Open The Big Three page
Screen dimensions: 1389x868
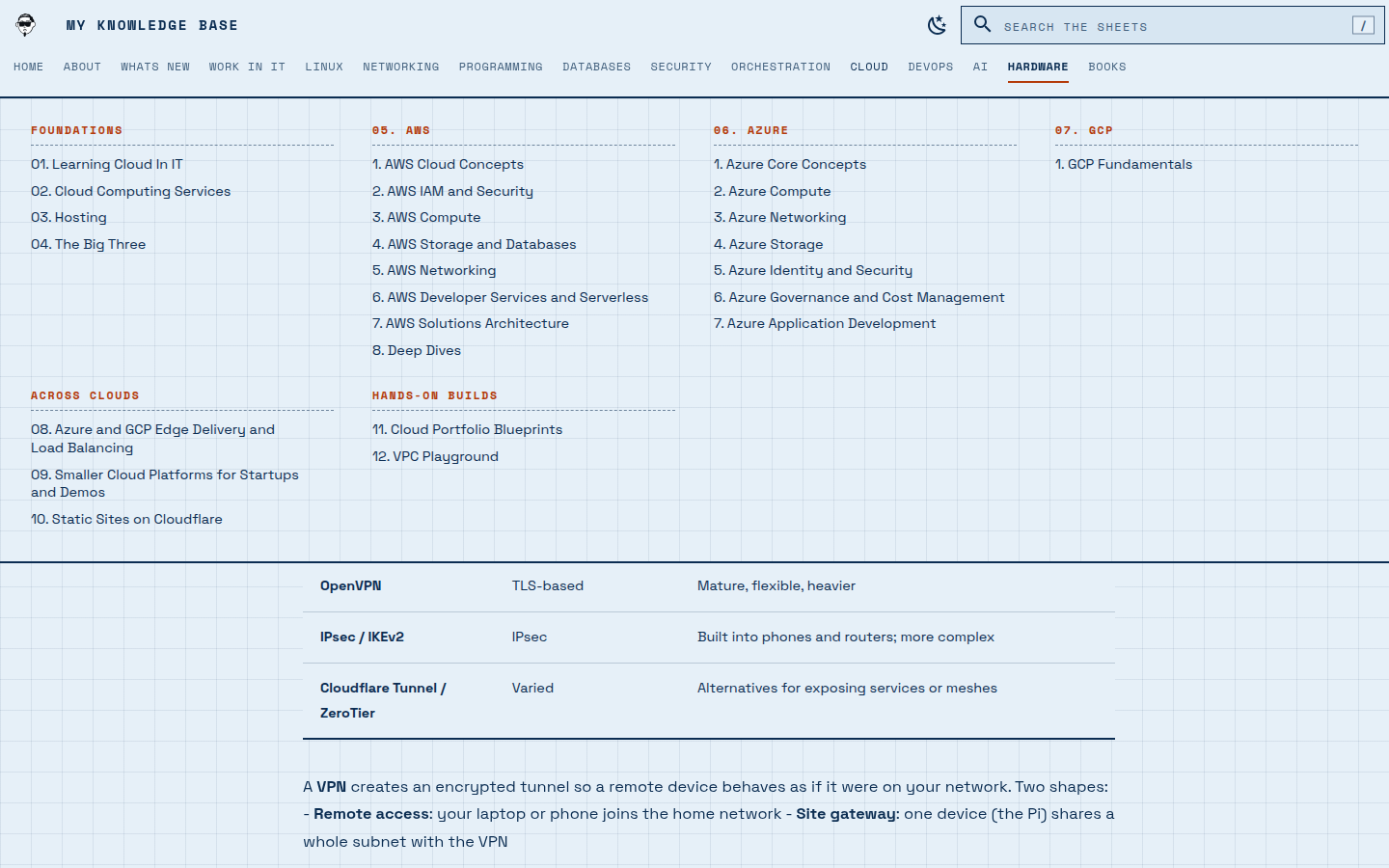[89, 244]
